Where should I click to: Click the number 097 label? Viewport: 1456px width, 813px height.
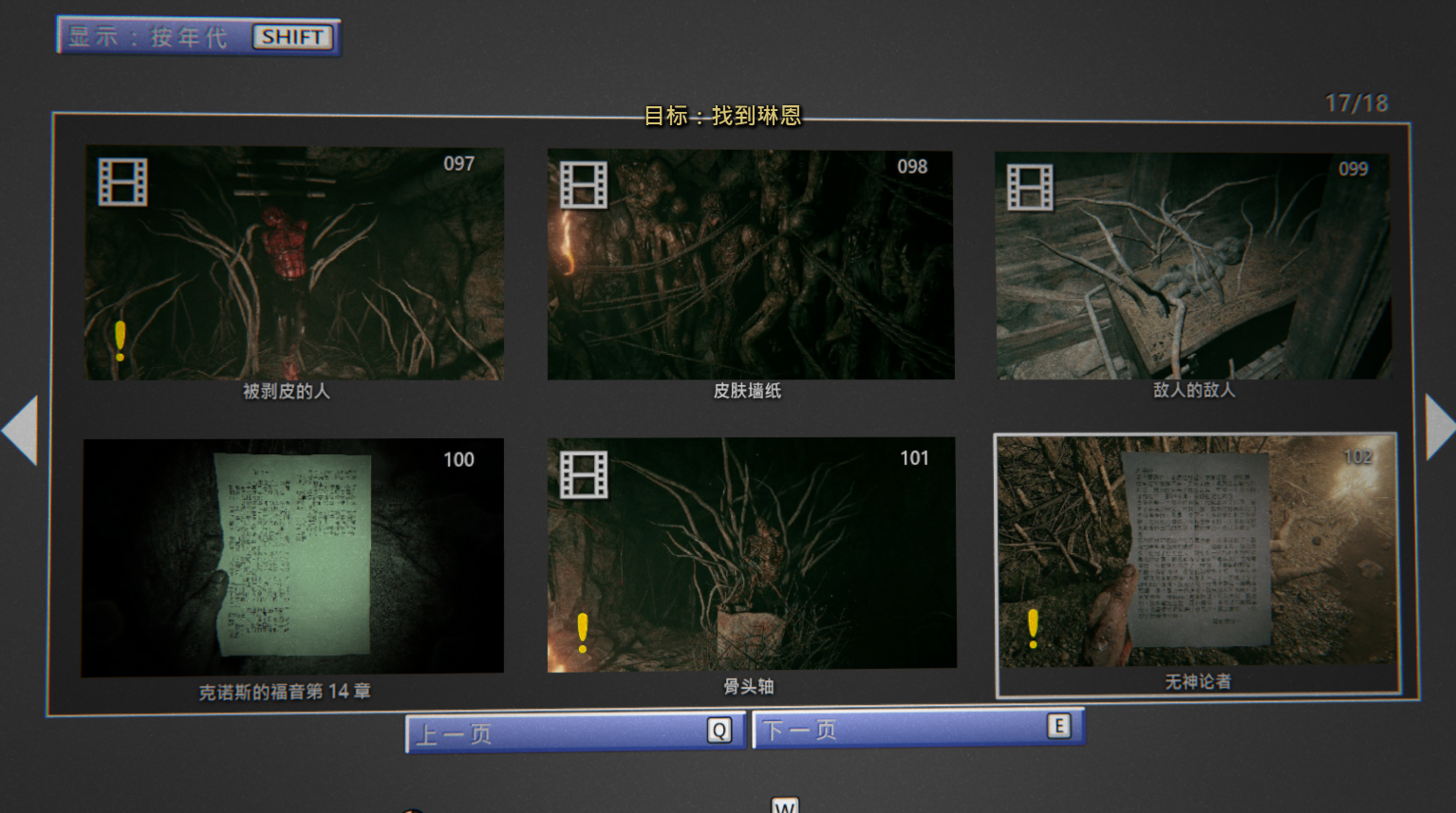[459, 164]
